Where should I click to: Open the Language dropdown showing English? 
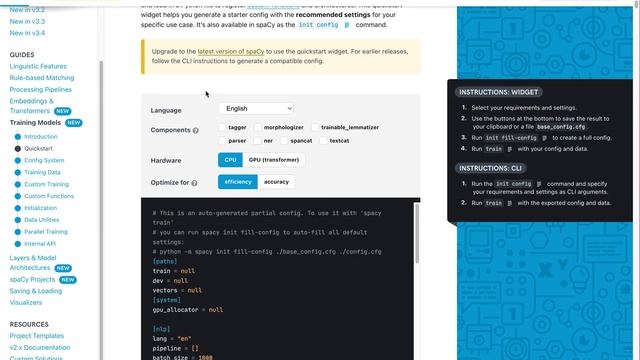[x=256, y=109]
